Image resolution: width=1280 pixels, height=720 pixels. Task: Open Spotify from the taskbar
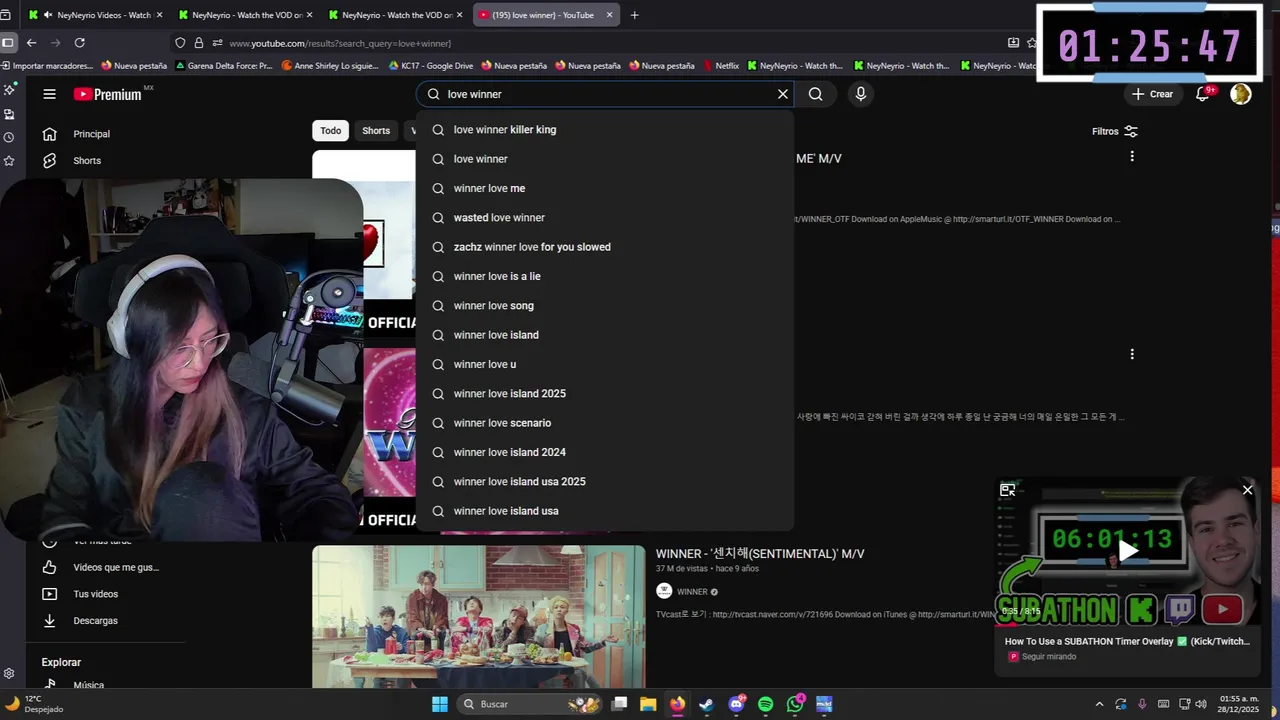pyautogui.click(x=766, y=704)
